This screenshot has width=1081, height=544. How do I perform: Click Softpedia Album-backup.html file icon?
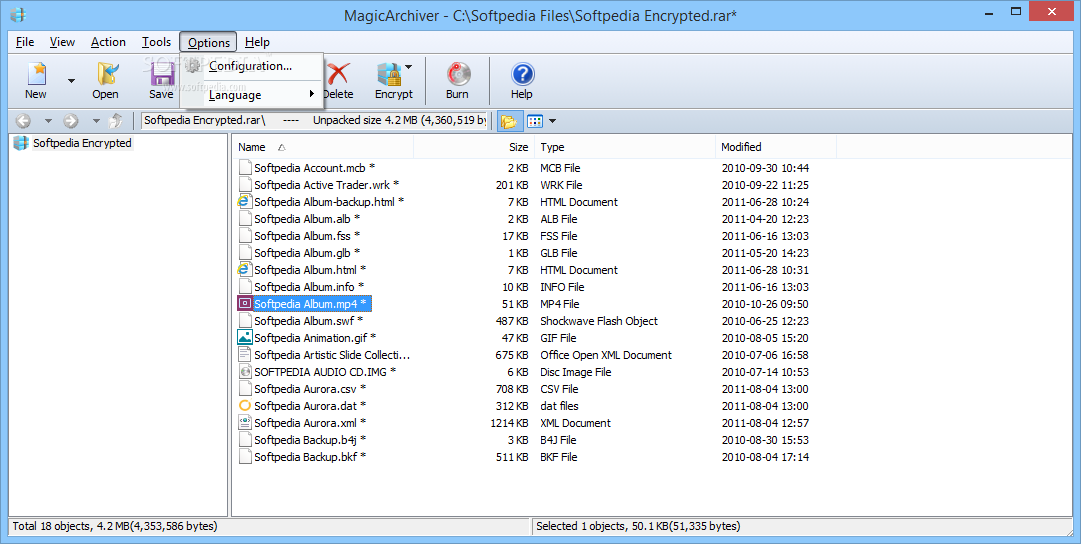244,201
